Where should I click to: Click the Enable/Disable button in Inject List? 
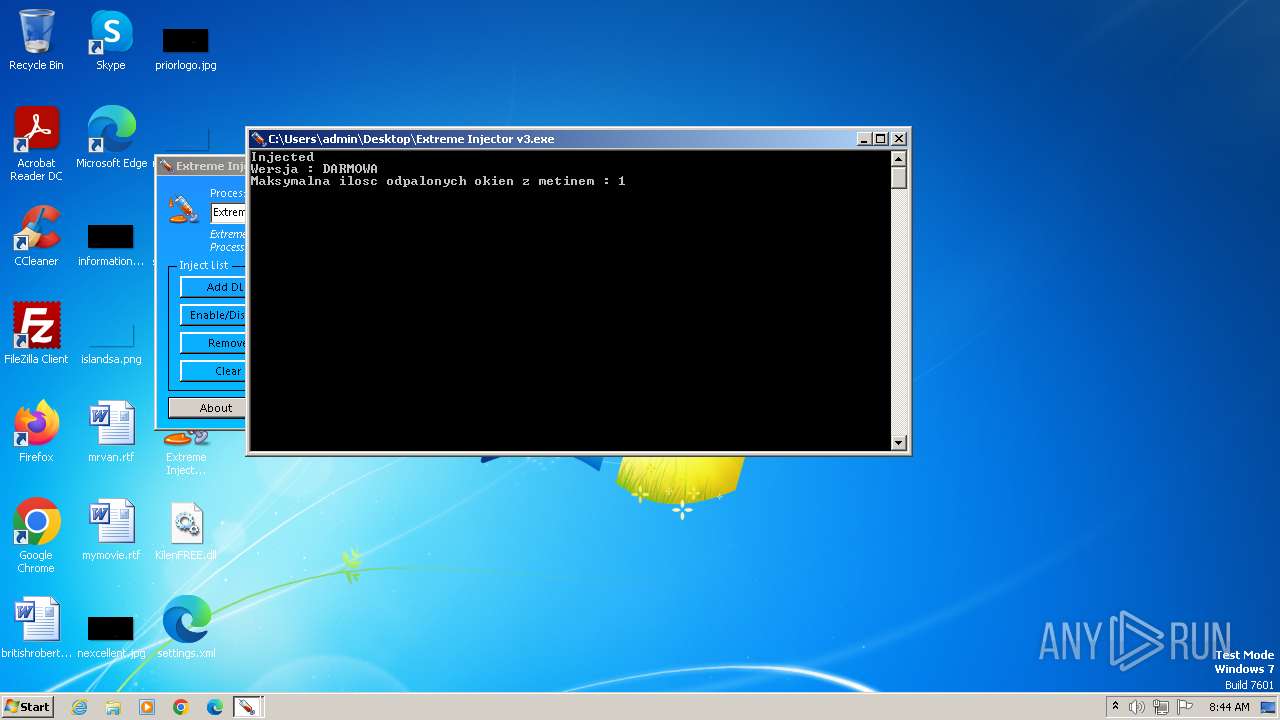213,315
